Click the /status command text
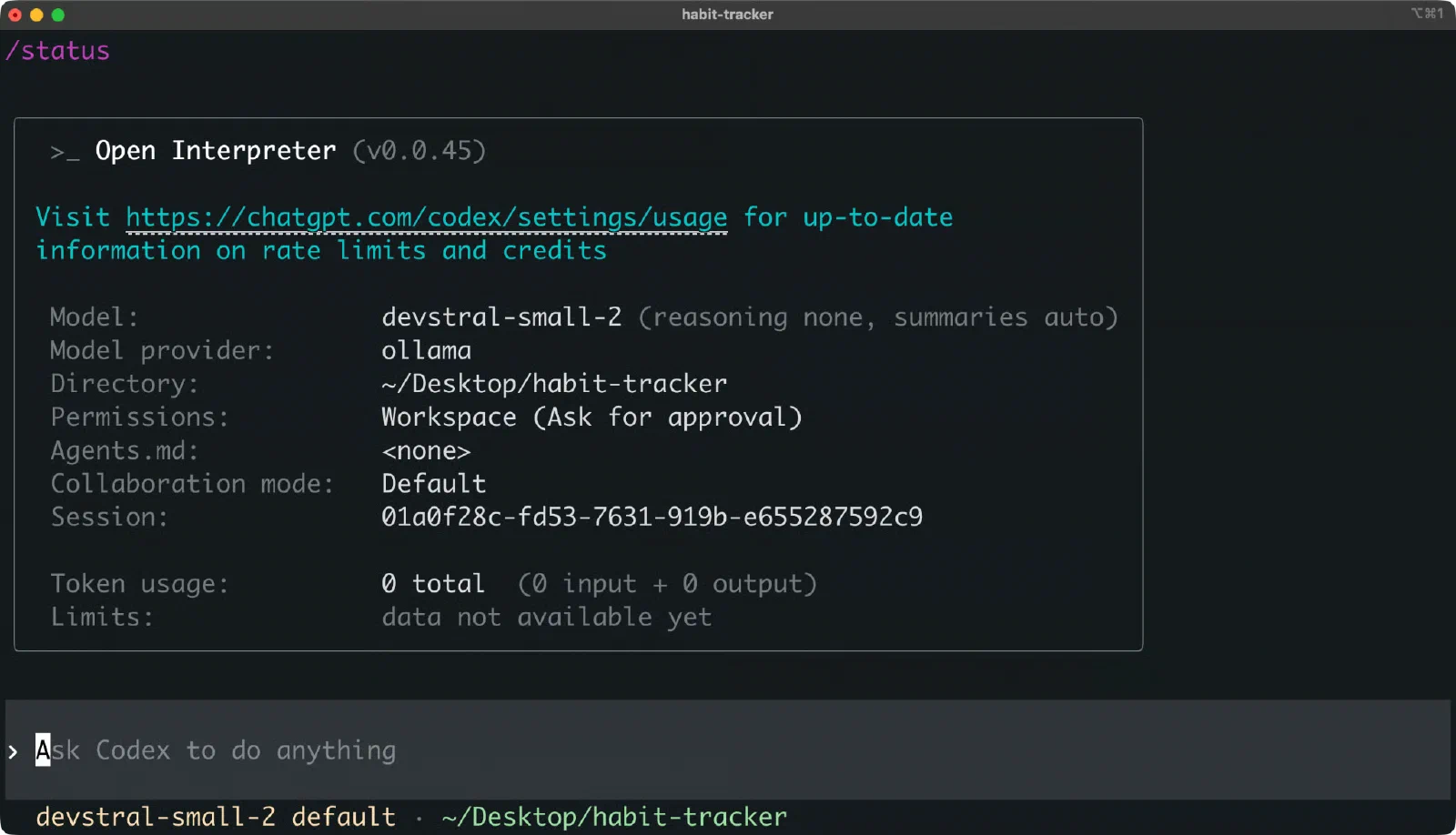Image resolution: width=1456 pixels, height=835 pixels. pos(57,51)
